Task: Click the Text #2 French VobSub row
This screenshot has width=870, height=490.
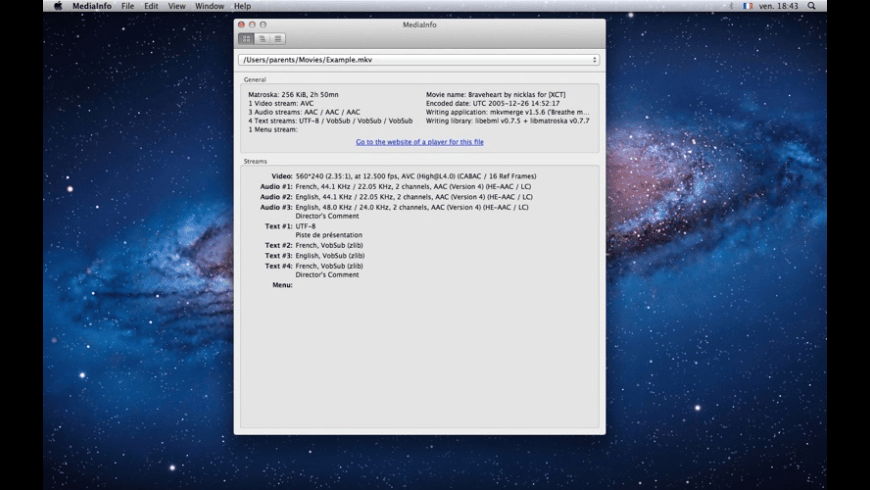Action: pyautogui.click(x=313, y=245)
